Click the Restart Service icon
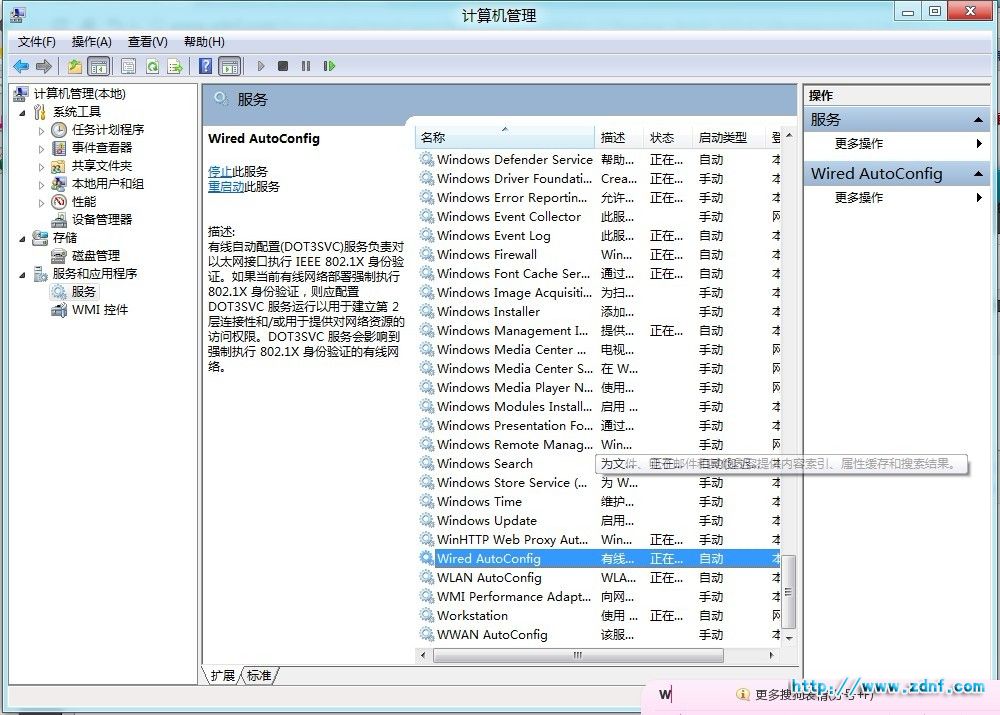This screenshot has height=715, width=1000. (x=329, y=66)
